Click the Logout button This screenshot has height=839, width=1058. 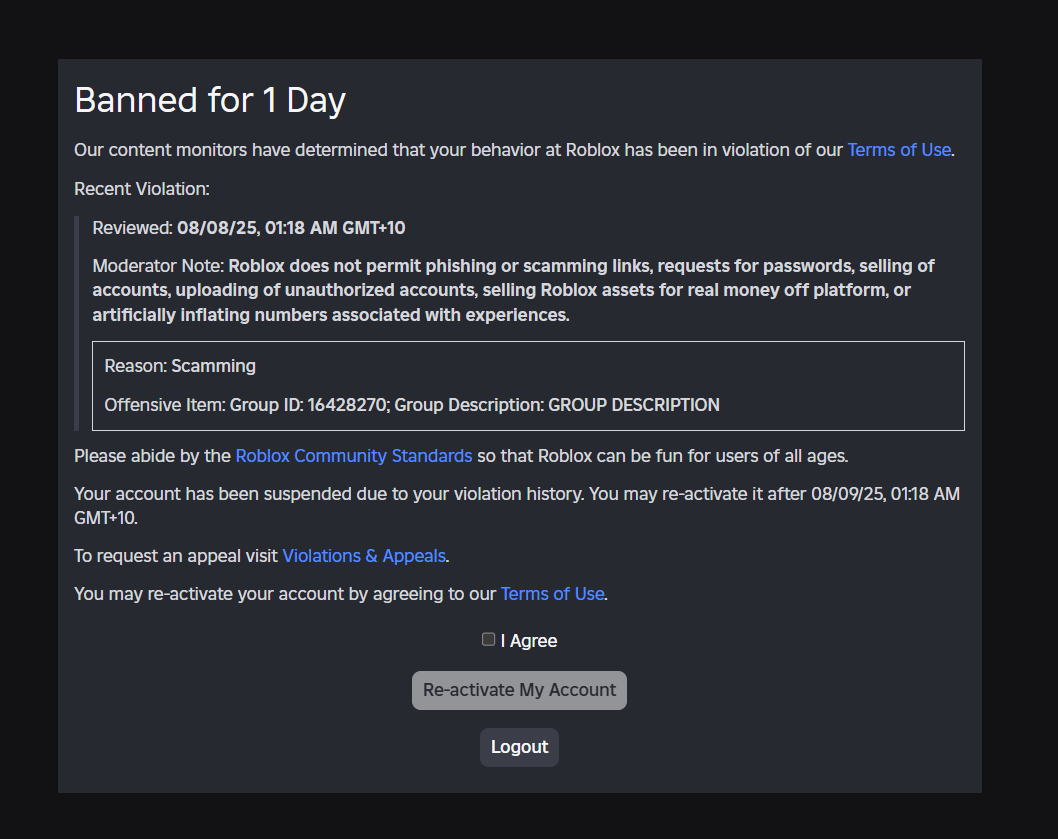pyautogui.click(x=519, y=746)
